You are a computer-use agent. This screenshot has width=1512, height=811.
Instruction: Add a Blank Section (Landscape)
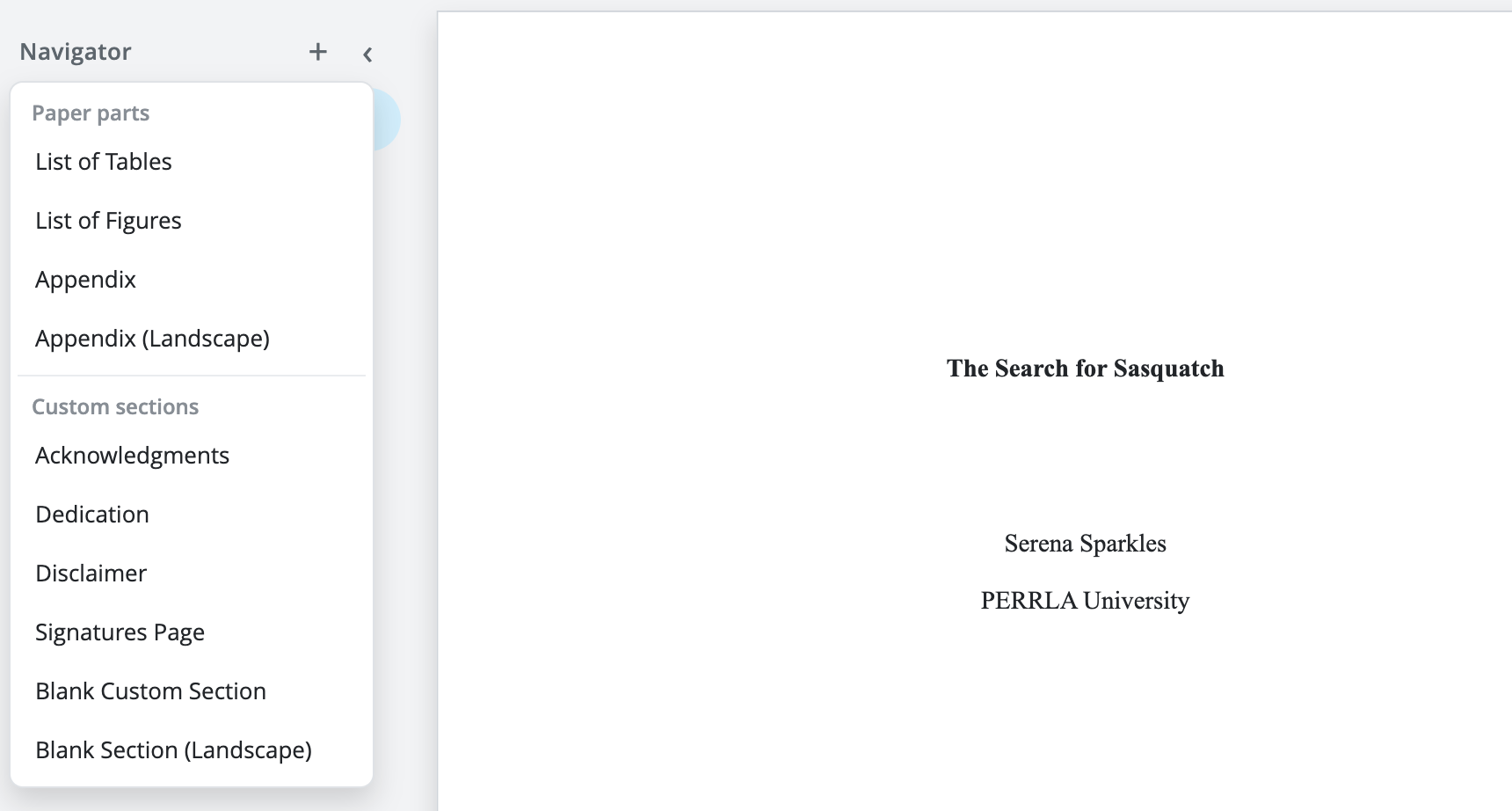point(192,750)
